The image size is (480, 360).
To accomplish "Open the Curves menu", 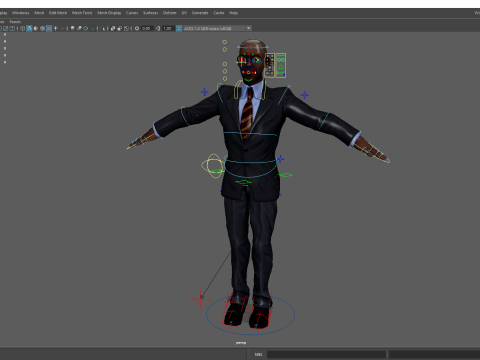I will [x=132, y=13].
